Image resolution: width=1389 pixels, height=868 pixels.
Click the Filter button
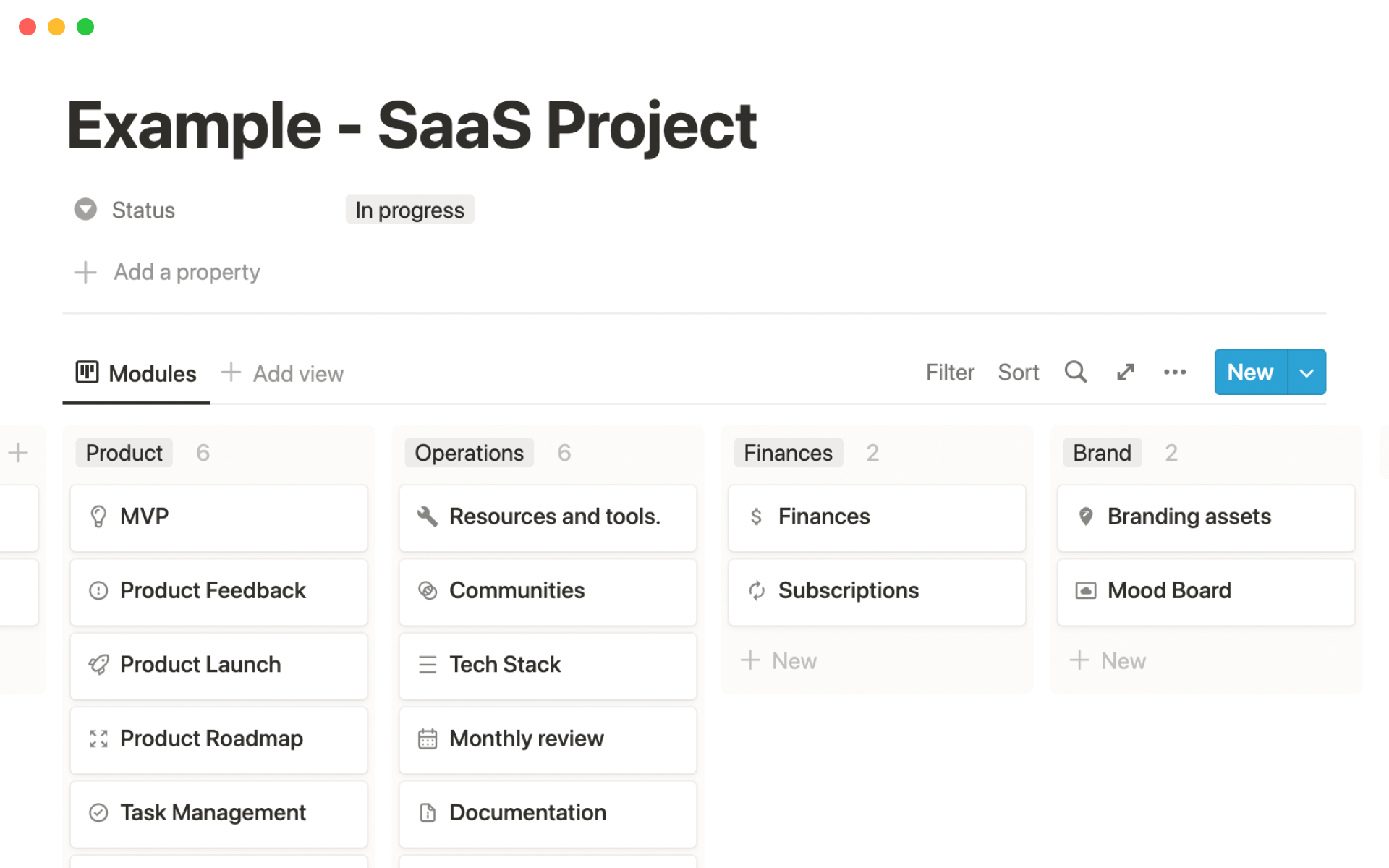point(949,372)
